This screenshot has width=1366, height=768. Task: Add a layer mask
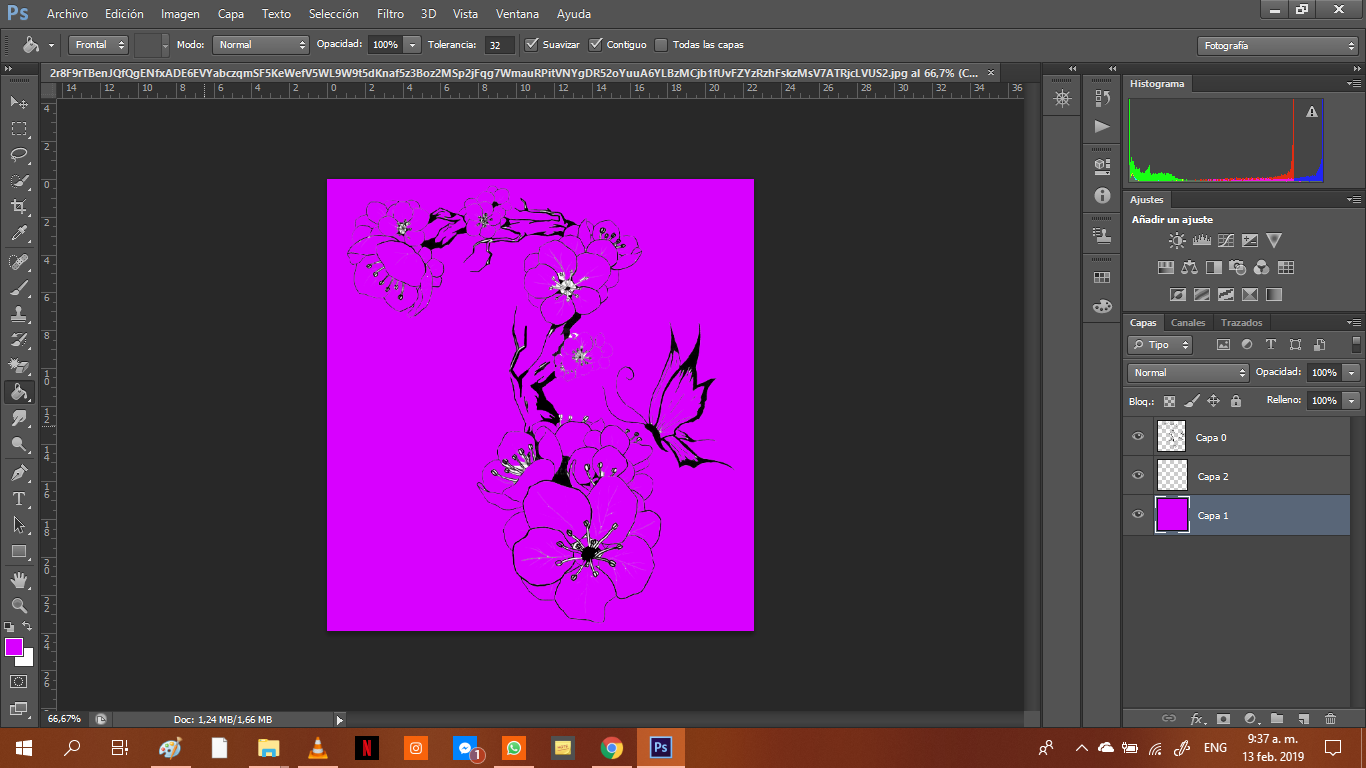coord(1223,719)
